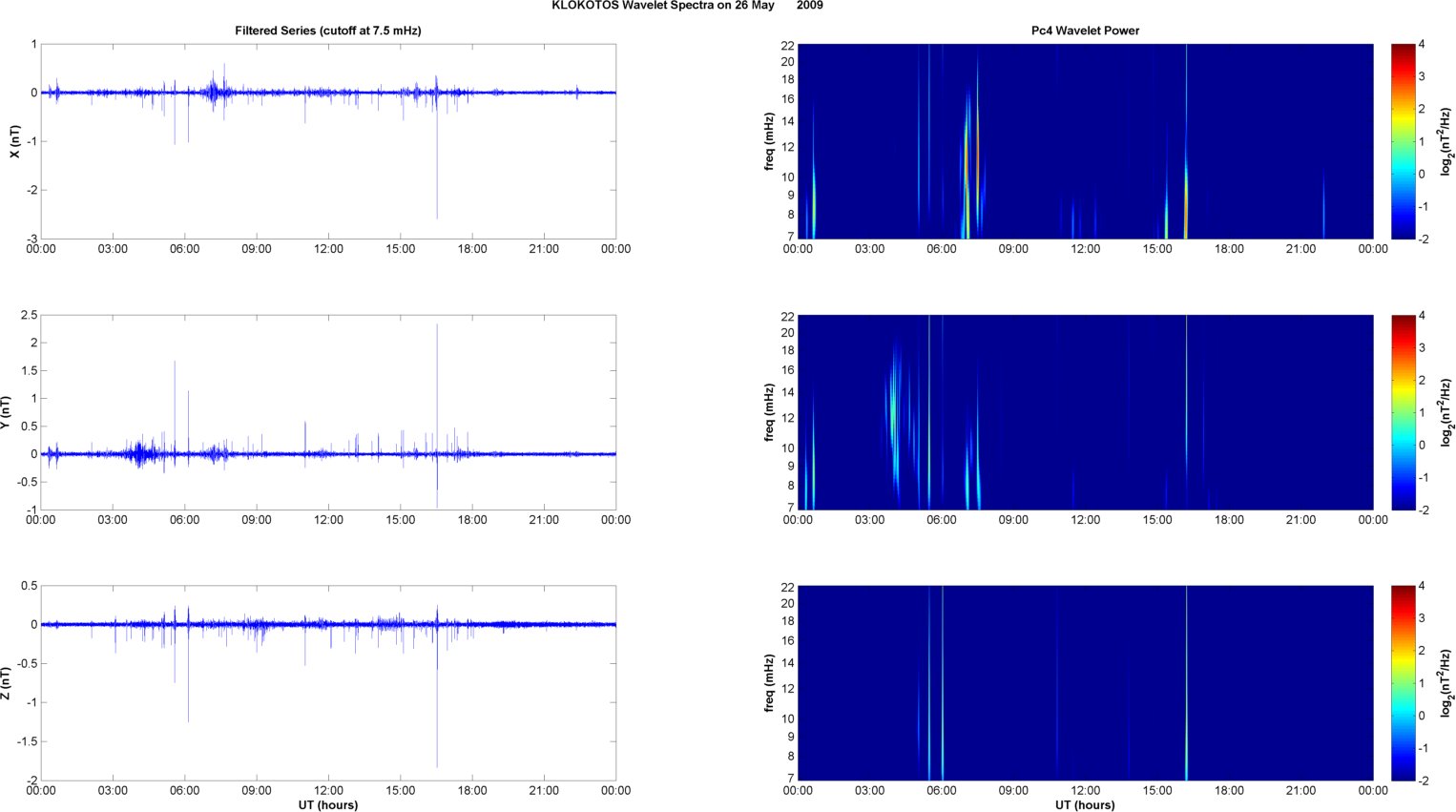Click "freq (mHz)" label of the middle wavelet spectrum
Screen dimensions: 1456x812
(769, 412)
